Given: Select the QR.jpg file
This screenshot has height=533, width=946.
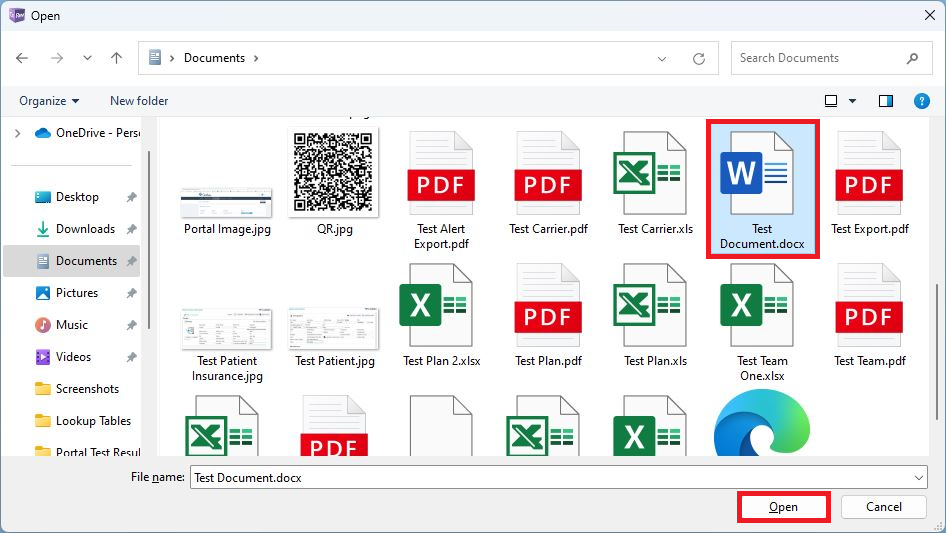Looking at the screenshot, I should pos(334,181).
